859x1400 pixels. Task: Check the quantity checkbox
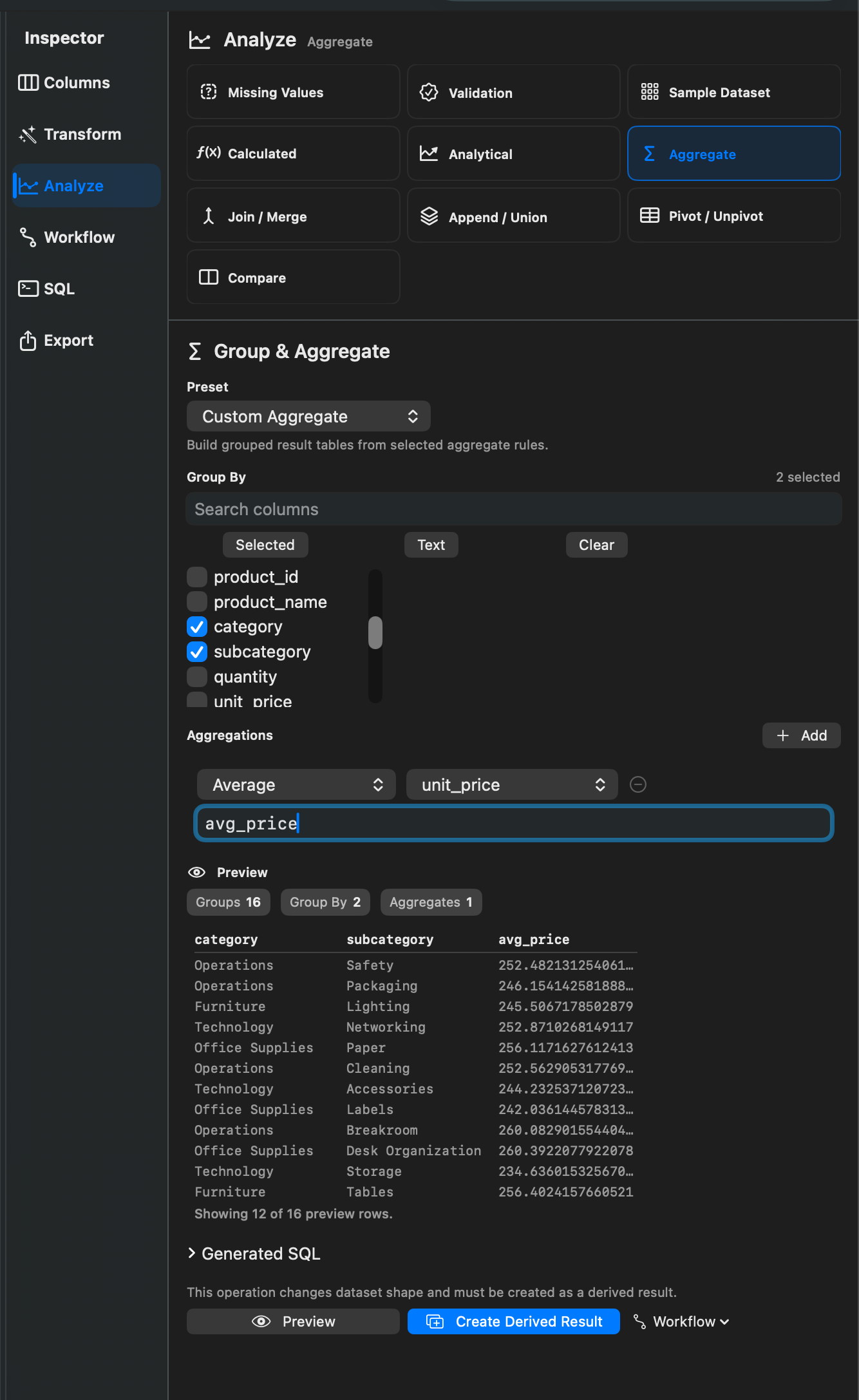[197, 677]
